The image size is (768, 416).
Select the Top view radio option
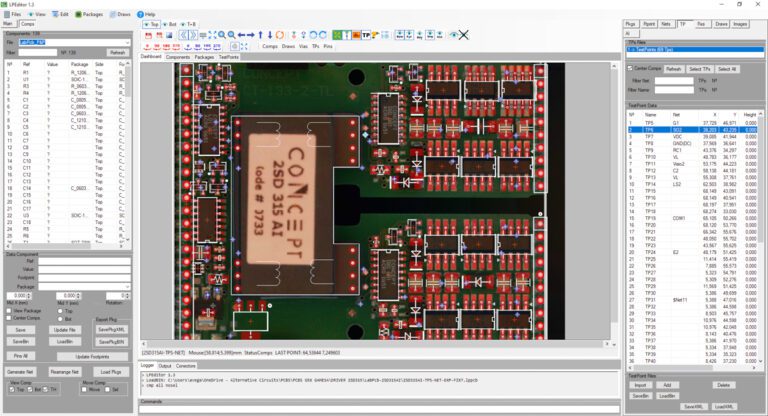pos(151,24)
